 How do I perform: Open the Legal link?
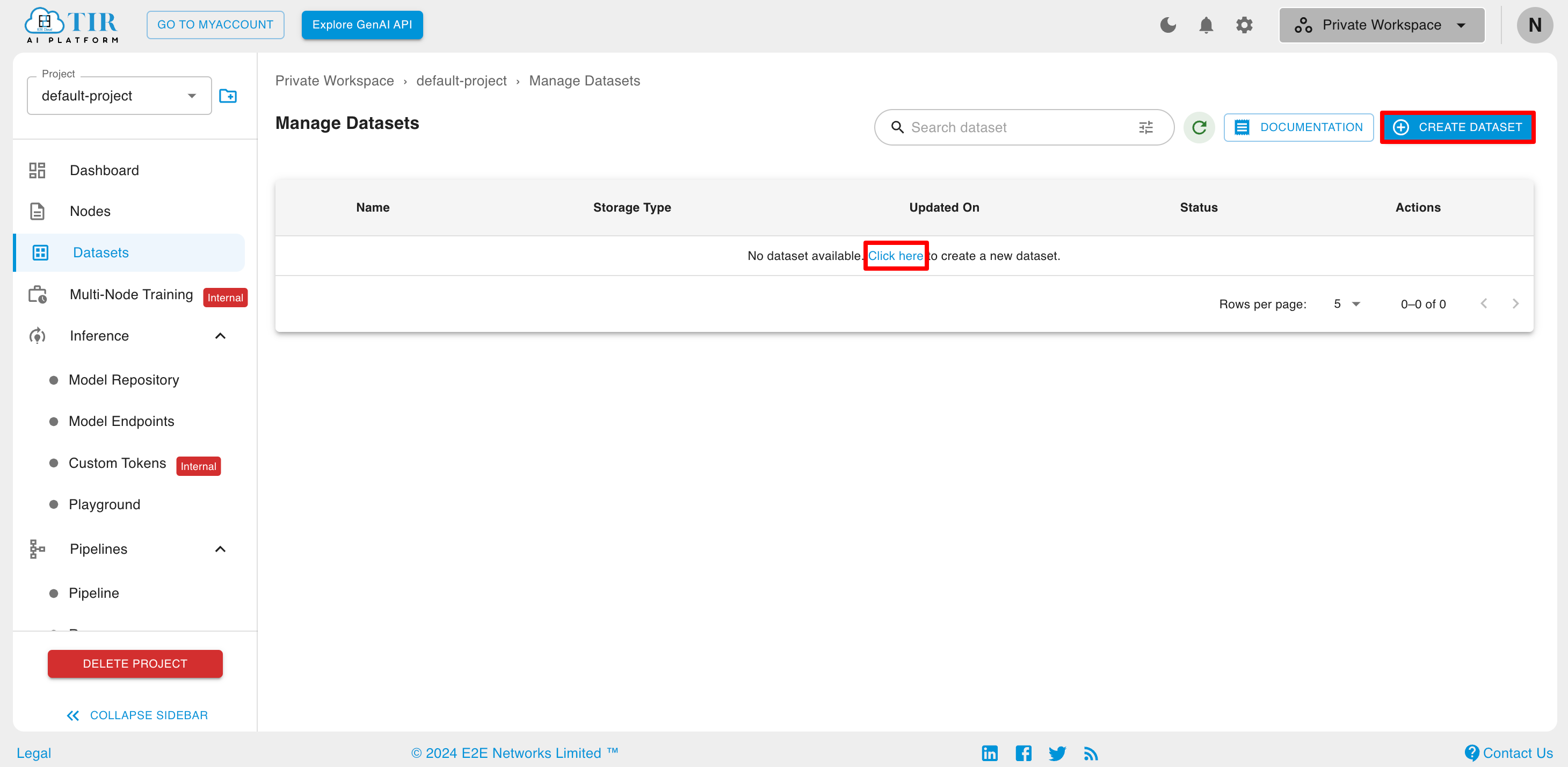click(x=34, y=753)
